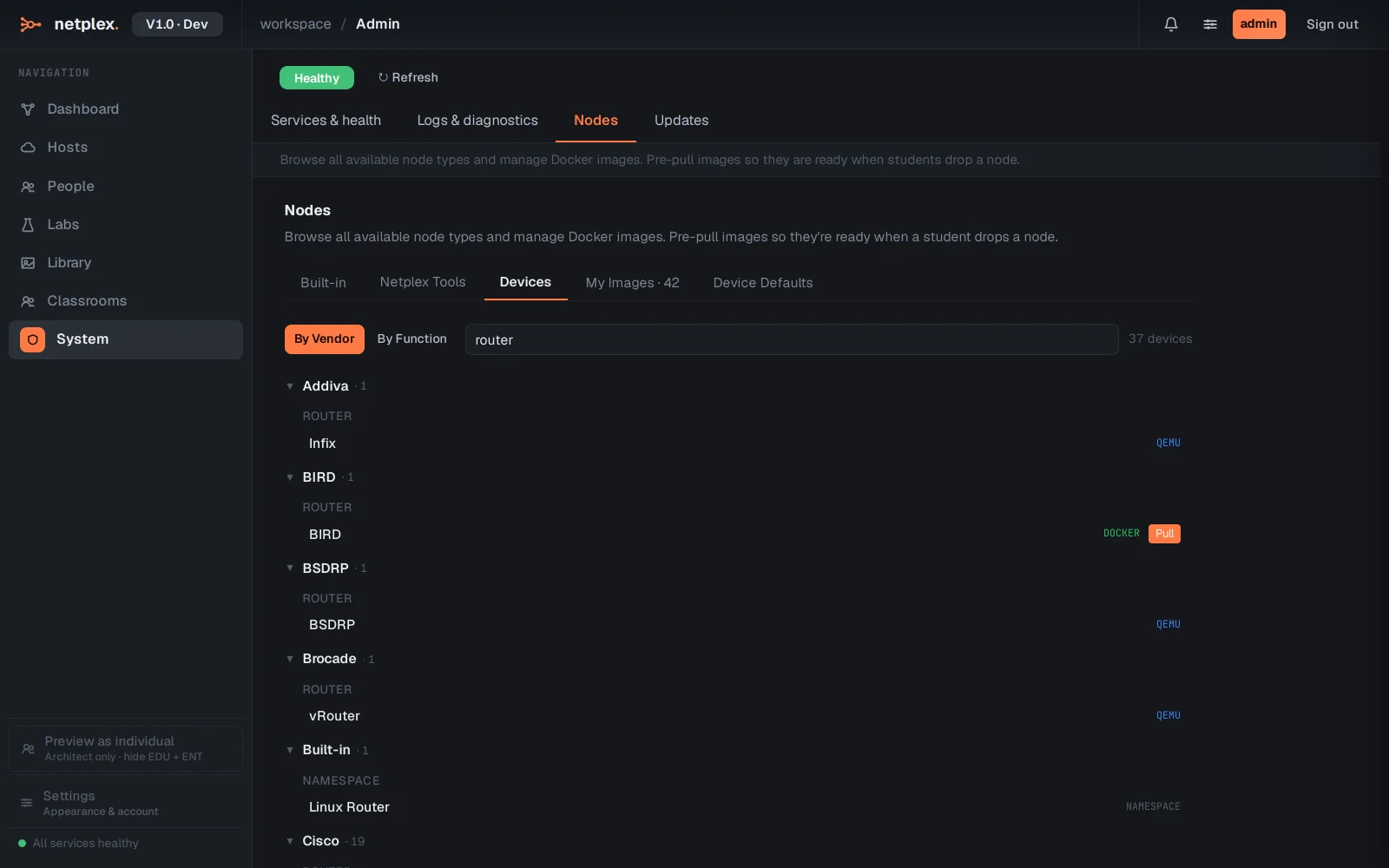Image resolution: width=1389 pixels, height=868 pixels.
Task: Go to workspace breadcrumb link
Action: (295, 24)
